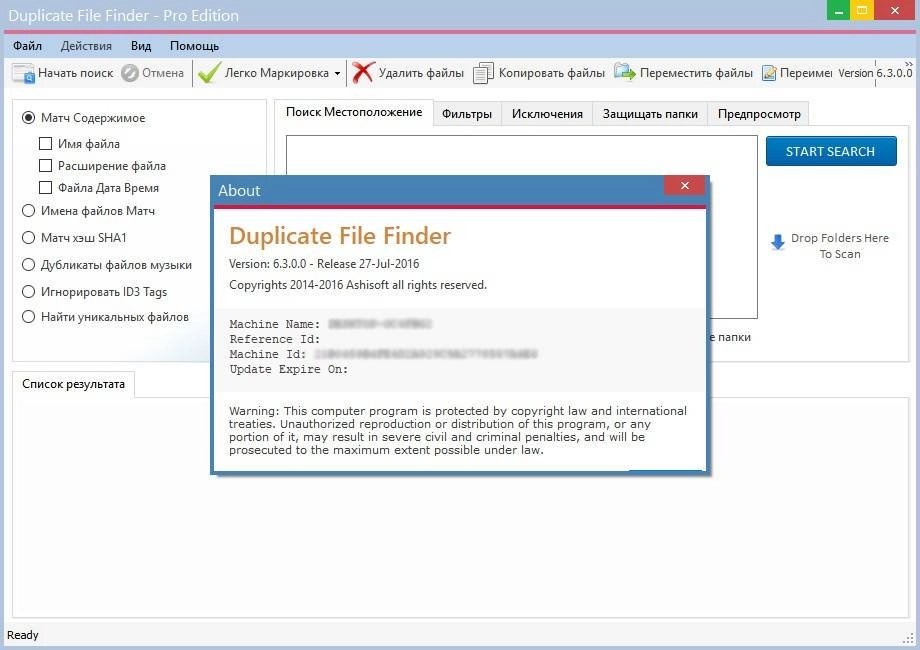
Task: Click the green checkmark Easy Mark icon
Action: (x=209, y=73)
